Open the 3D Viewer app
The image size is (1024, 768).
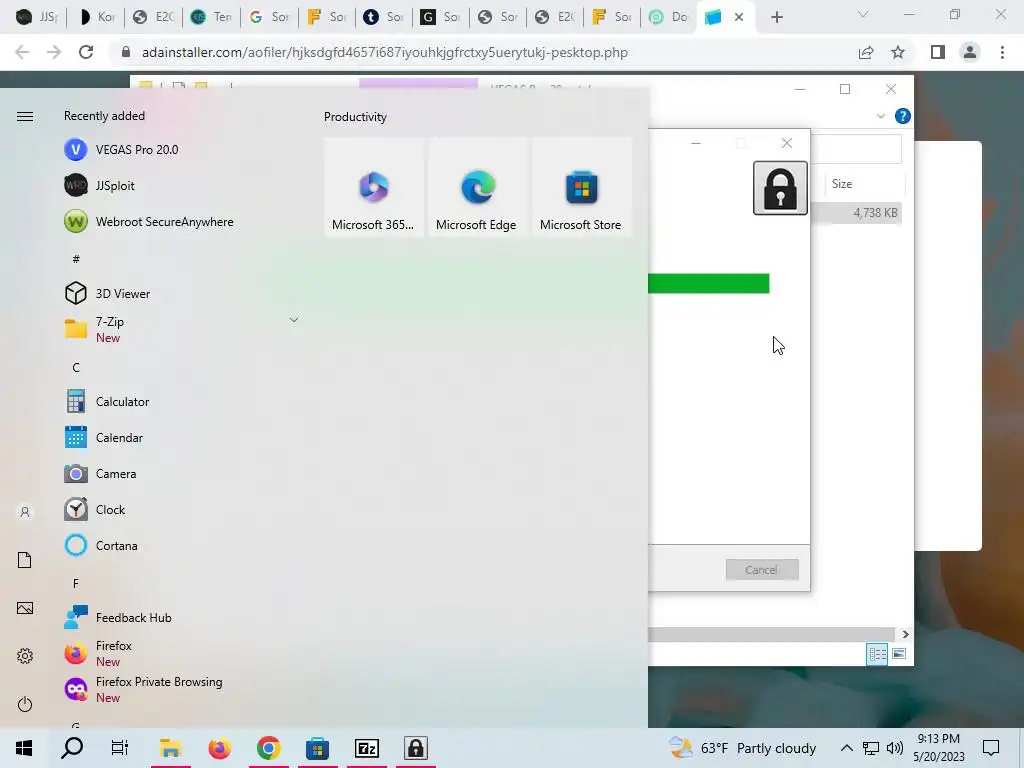[x=107, y=293]
